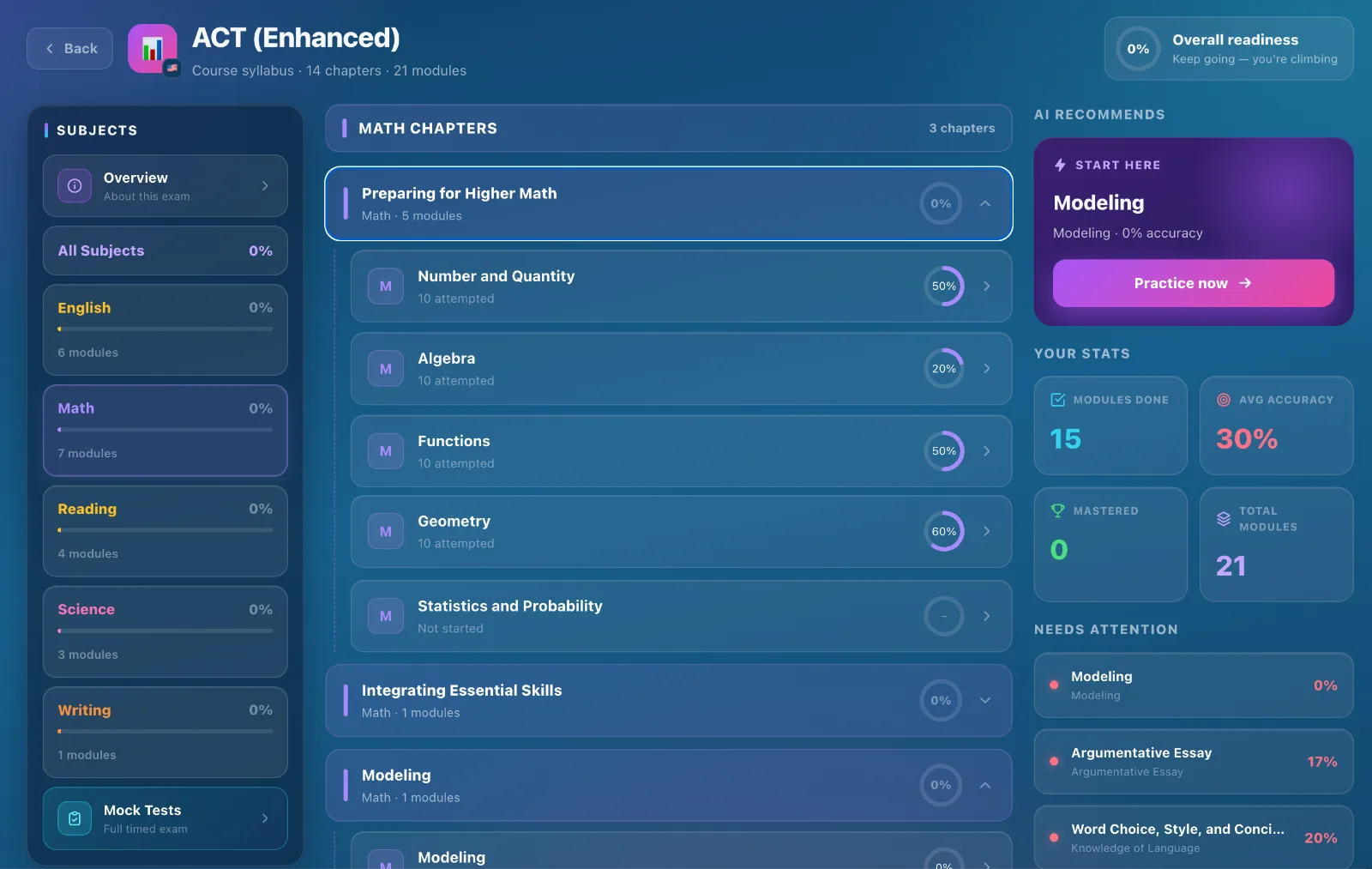1372x869 pixels.
Task: Click the red dot beside Argumentative Essay
Action: click(x=1054, y=761)
